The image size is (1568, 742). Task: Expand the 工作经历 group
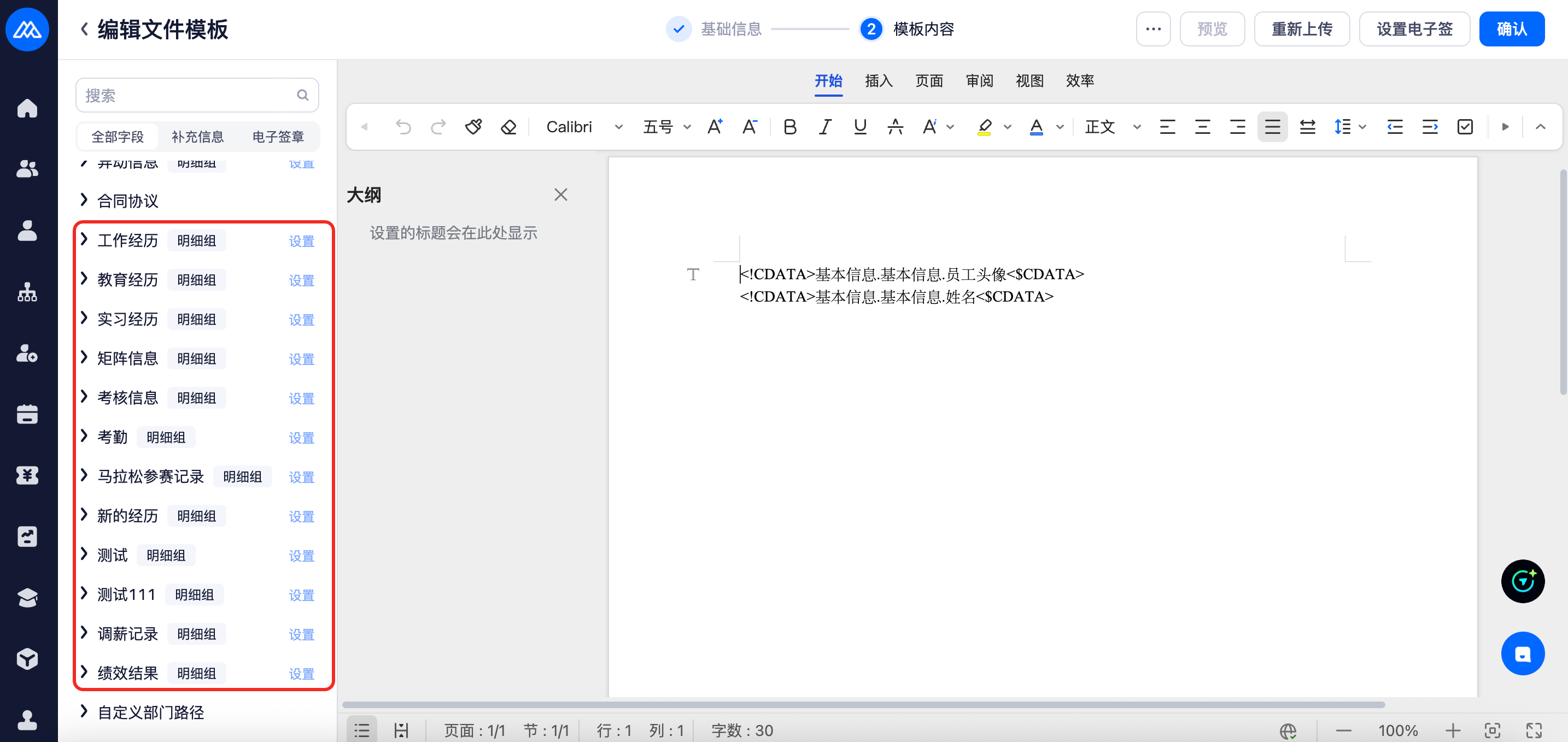tap(84, 240)
